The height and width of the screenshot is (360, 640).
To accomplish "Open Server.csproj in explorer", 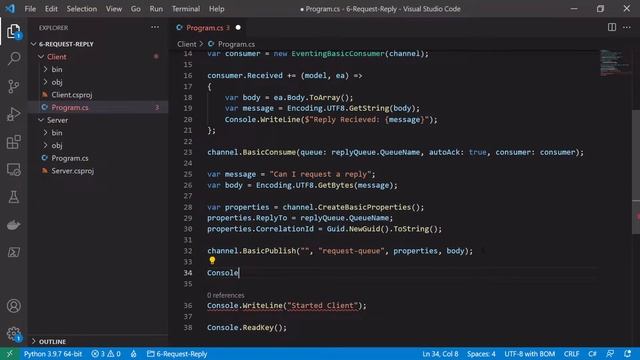I will (x=98, y=171).
